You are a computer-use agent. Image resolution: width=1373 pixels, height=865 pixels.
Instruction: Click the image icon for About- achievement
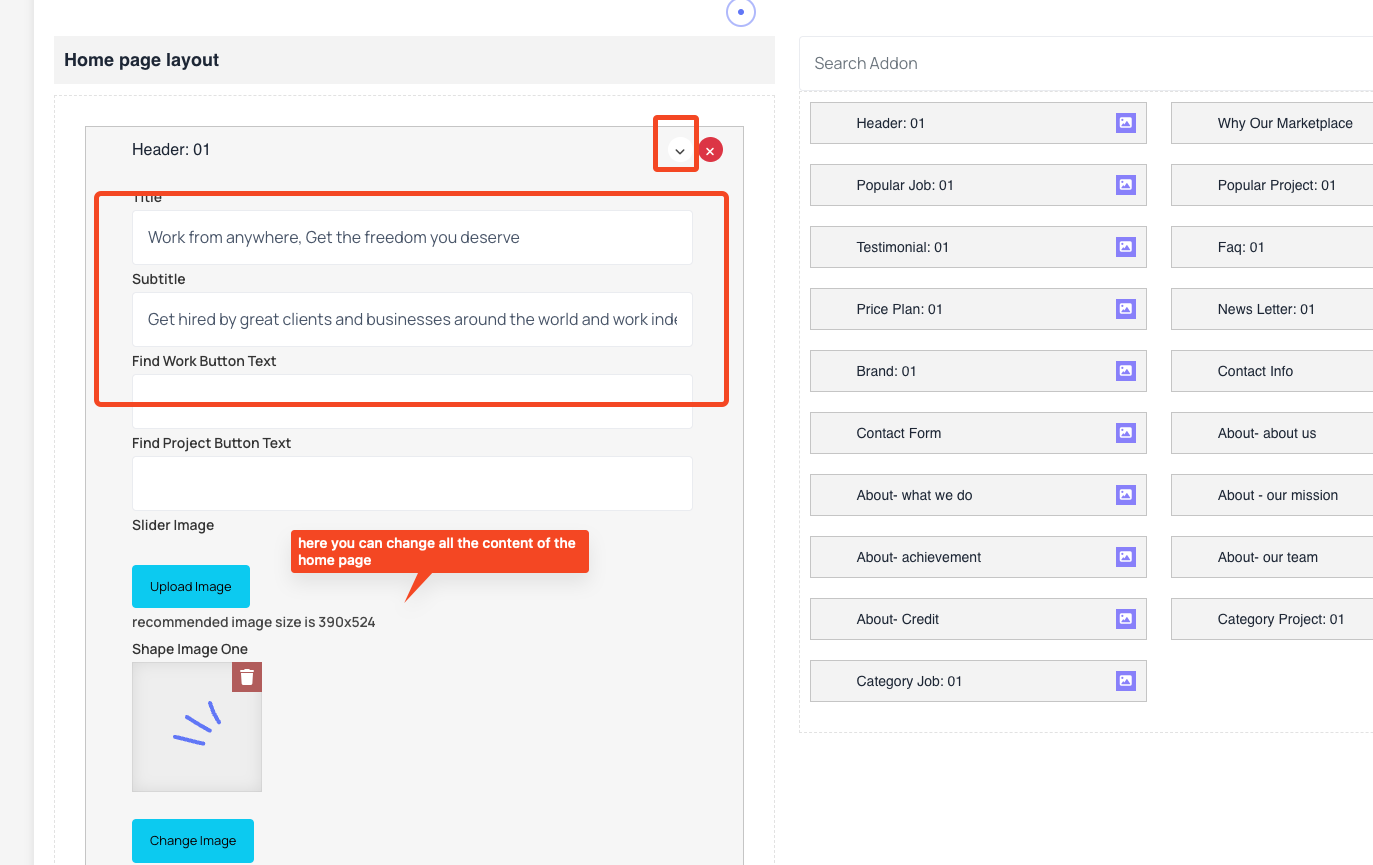pos(1126,557)
